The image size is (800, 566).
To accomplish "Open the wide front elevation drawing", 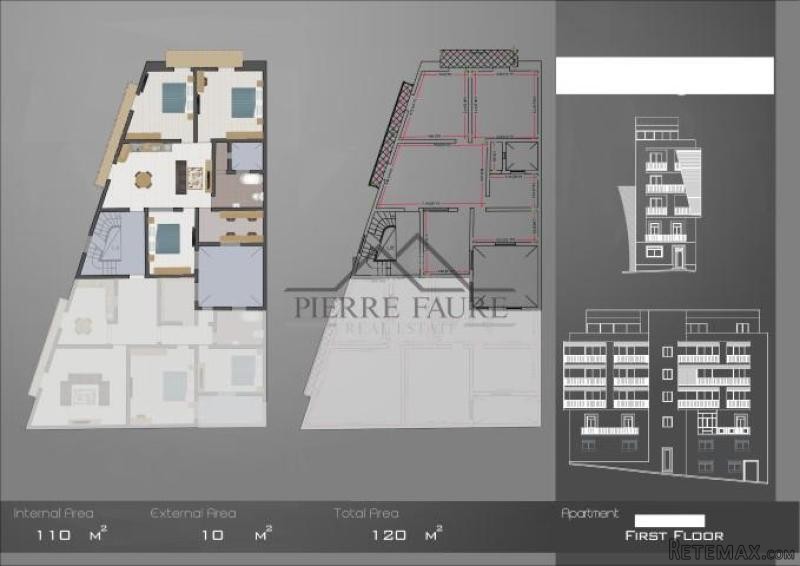I will (665, 397).
